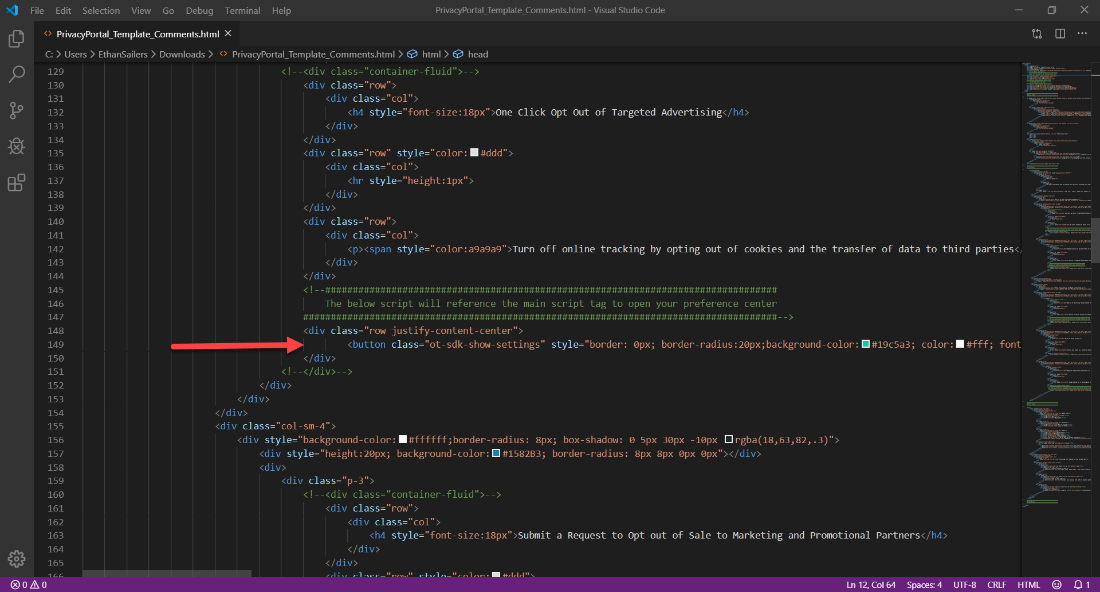
Task: Send feedback via the smiley icon
Action: click(x=1056, y=584)
